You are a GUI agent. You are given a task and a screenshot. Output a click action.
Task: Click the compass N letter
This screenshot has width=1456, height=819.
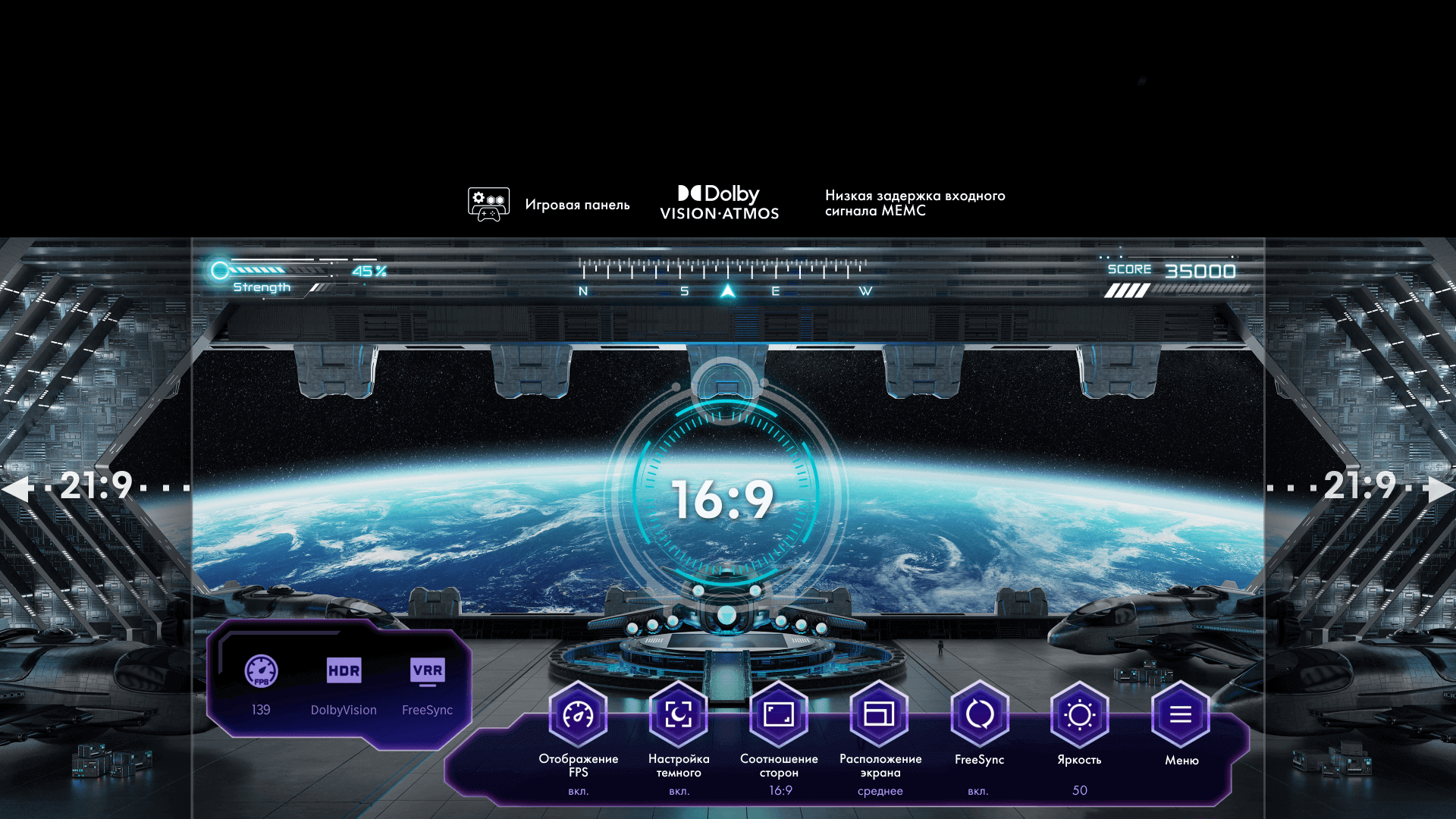[583, 291]
